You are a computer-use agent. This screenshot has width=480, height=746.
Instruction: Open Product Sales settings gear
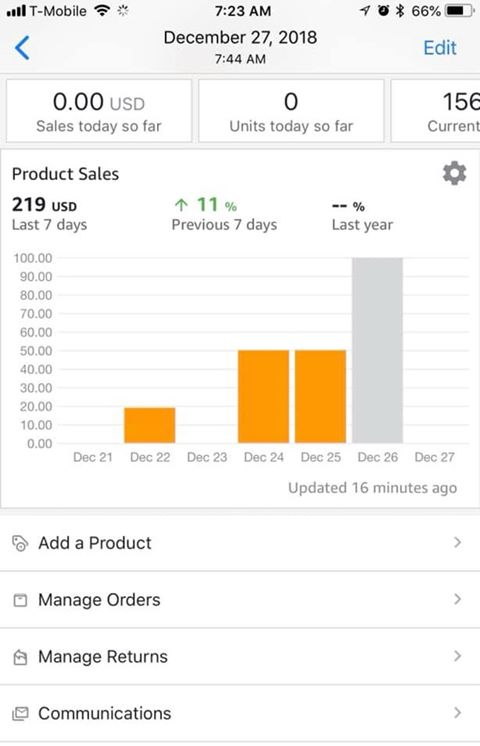point(454,173)
